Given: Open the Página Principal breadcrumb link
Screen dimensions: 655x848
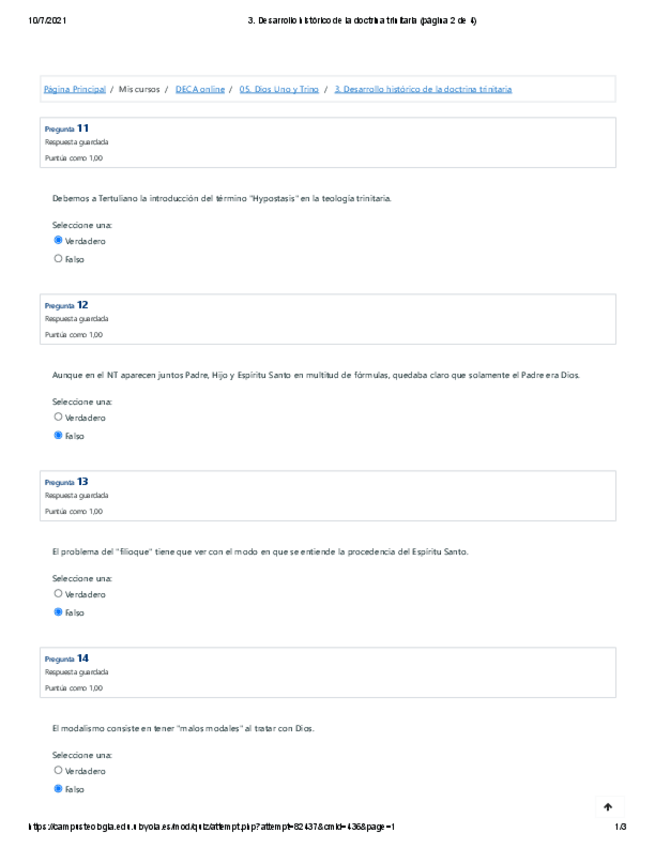Looking at the screenshot, I should click(74, 89).
